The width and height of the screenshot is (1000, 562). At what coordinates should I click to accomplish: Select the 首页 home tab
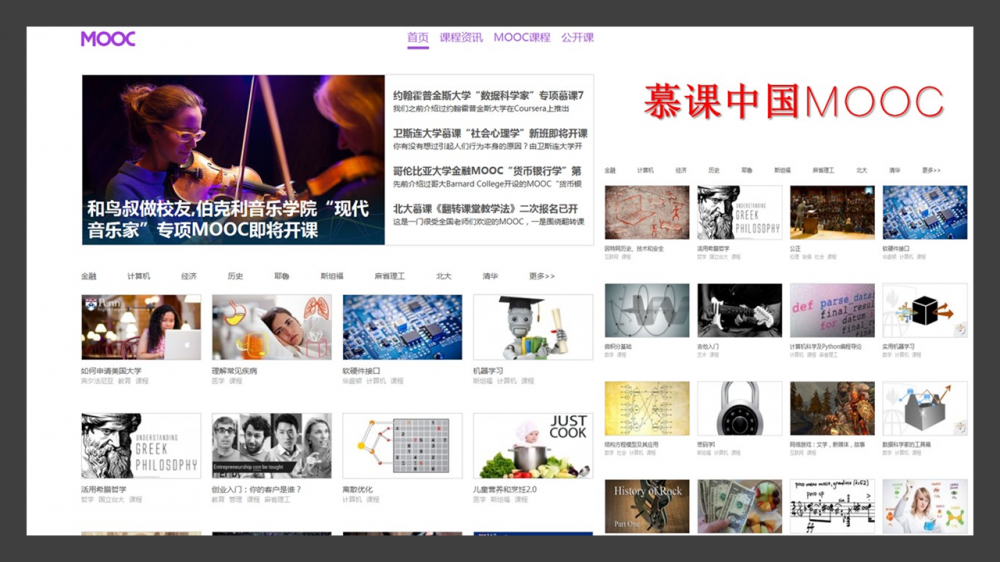(x=417, y=38)
